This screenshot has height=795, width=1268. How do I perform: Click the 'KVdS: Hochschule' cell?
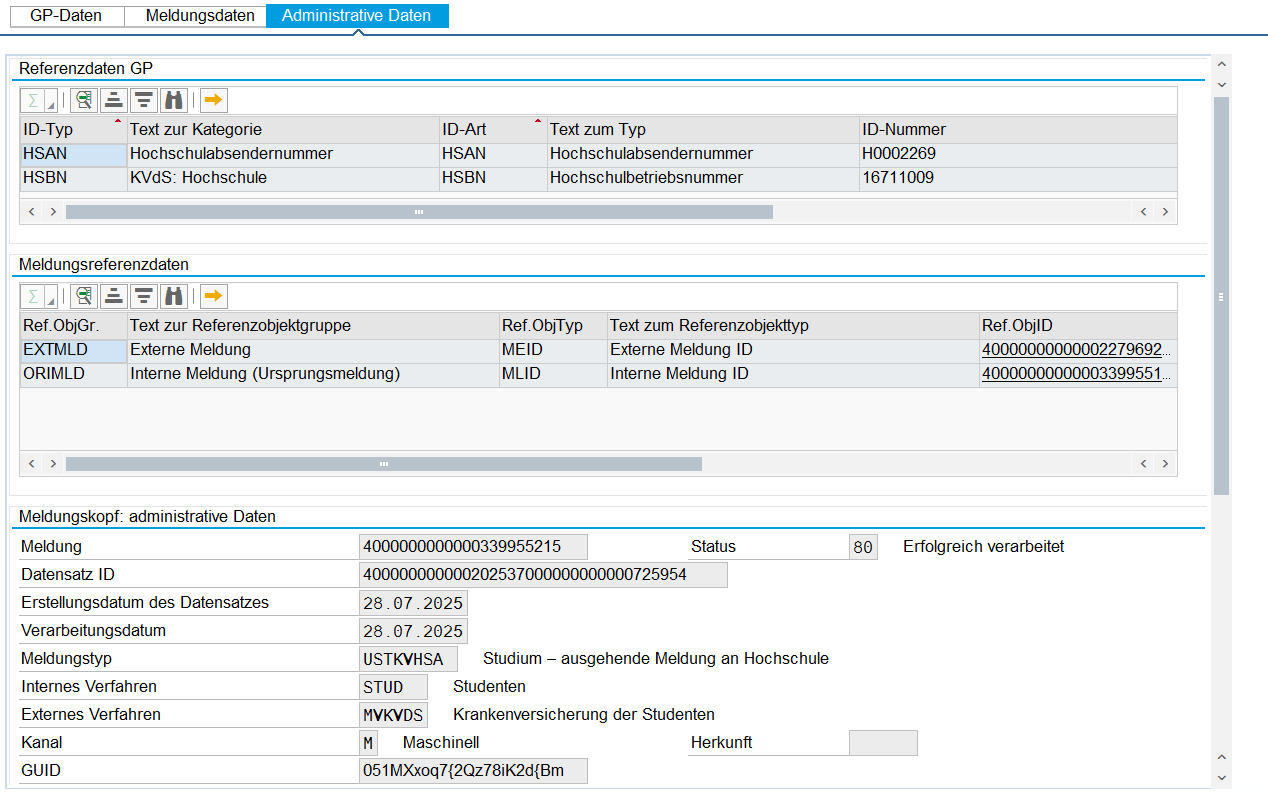pos(283,178)
